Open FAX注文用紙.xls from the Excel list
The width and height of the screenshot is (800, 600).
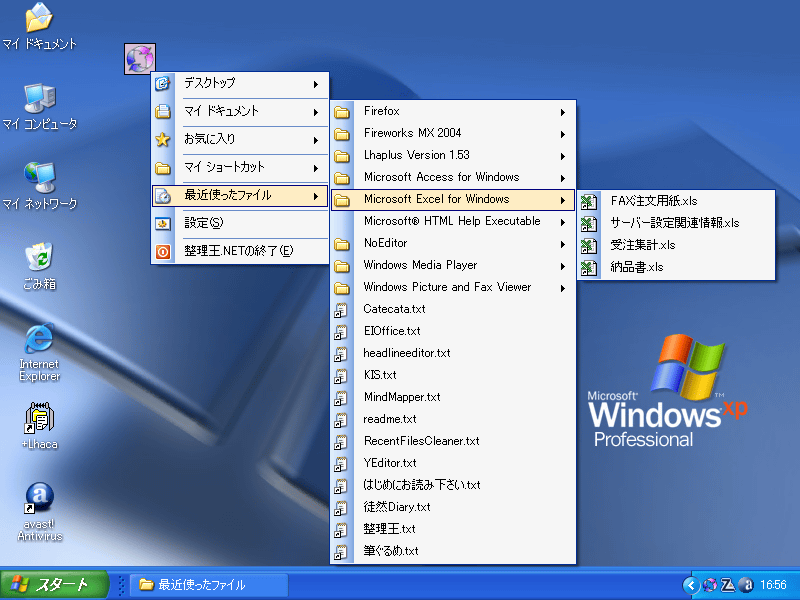click(x=676, y=201)
